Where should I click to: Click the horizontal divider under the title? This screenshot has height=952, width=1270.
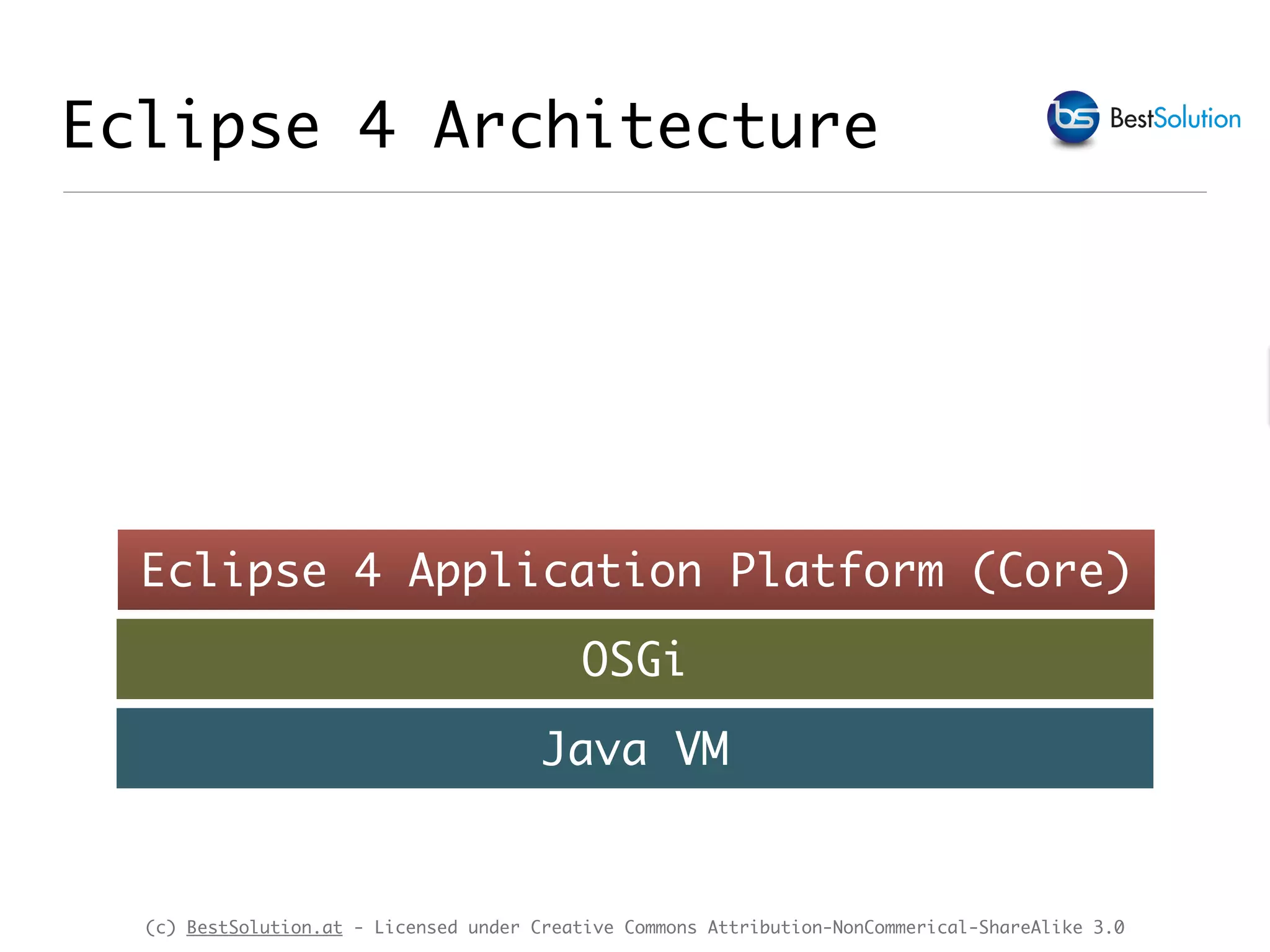point(635,192)
